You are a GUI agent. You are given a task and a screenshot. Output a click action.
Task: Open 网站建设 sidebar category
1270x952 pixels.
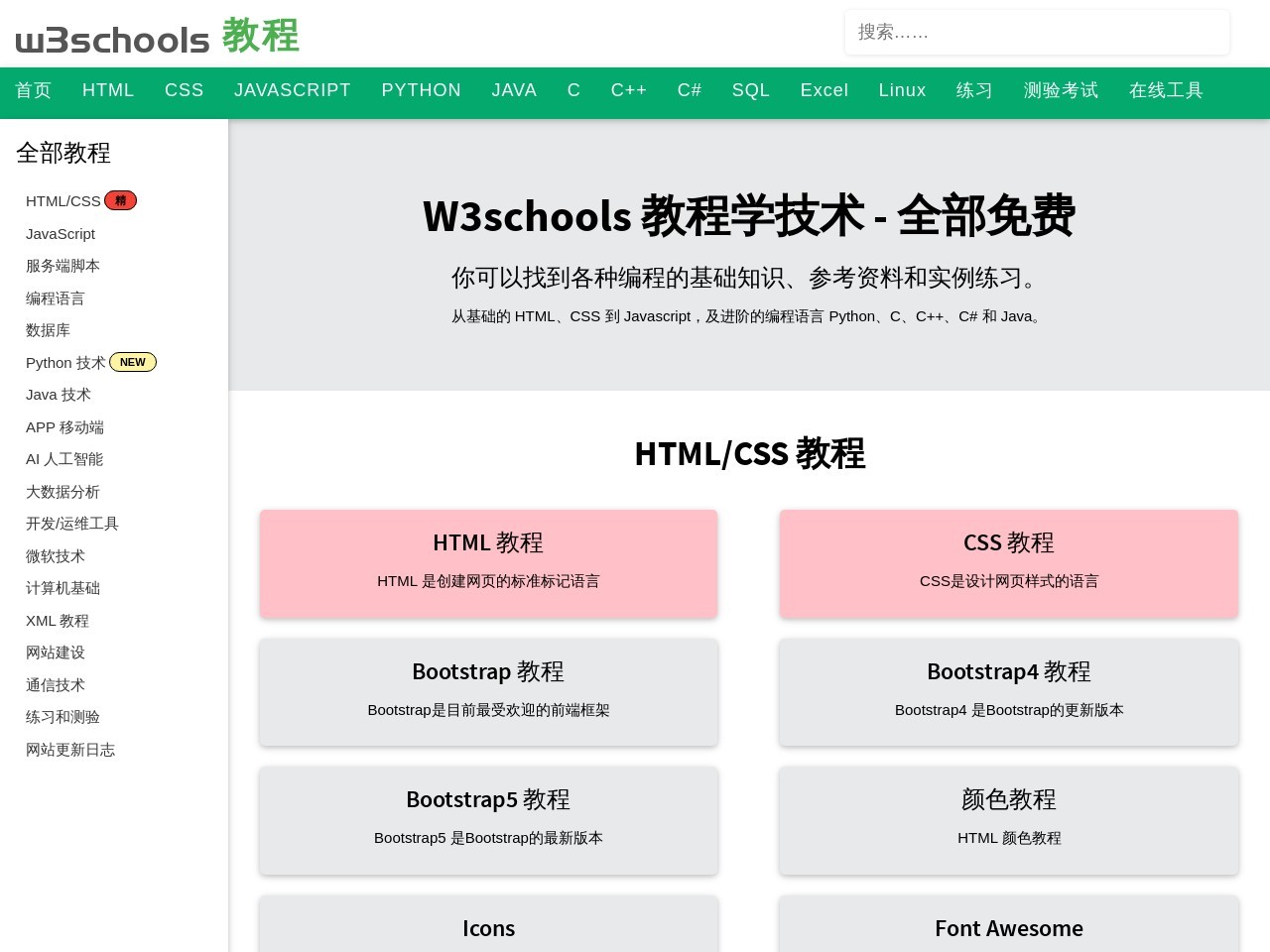[x=56, y=653]
